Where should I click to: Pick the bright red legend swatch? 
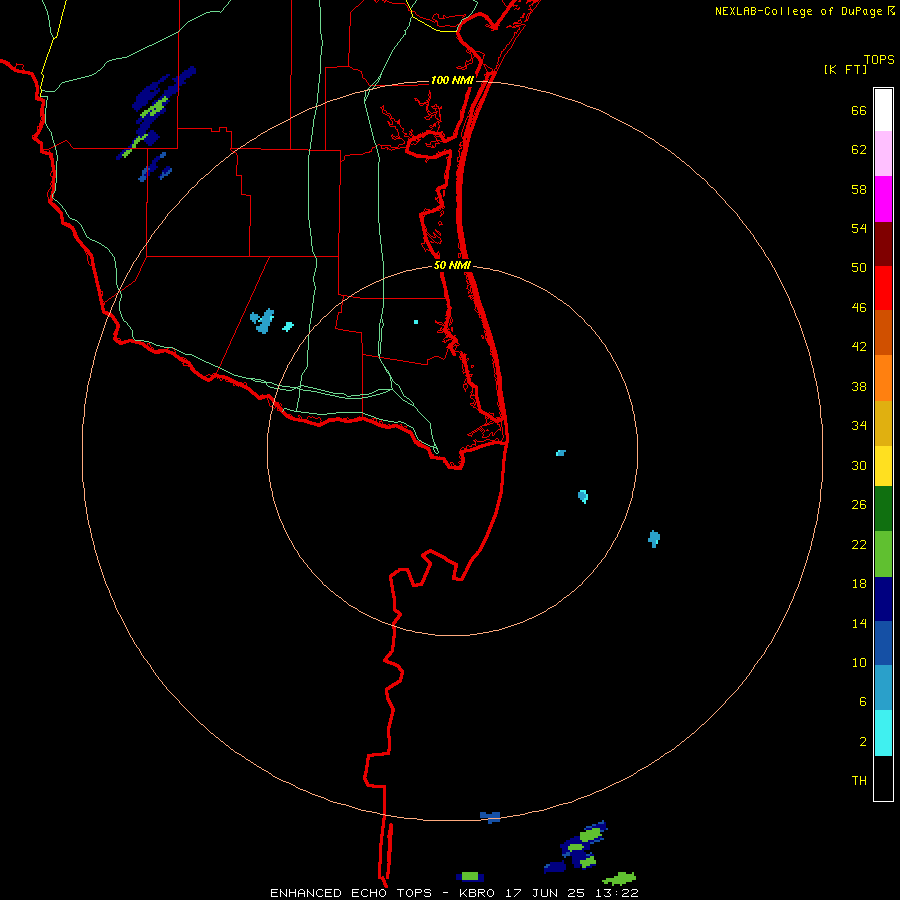[883, 288]
